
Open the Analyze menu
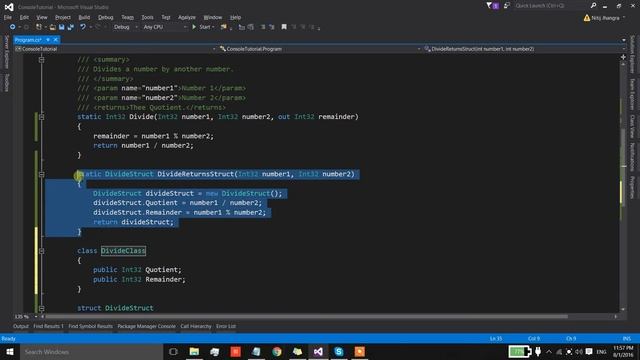(187, 18)
